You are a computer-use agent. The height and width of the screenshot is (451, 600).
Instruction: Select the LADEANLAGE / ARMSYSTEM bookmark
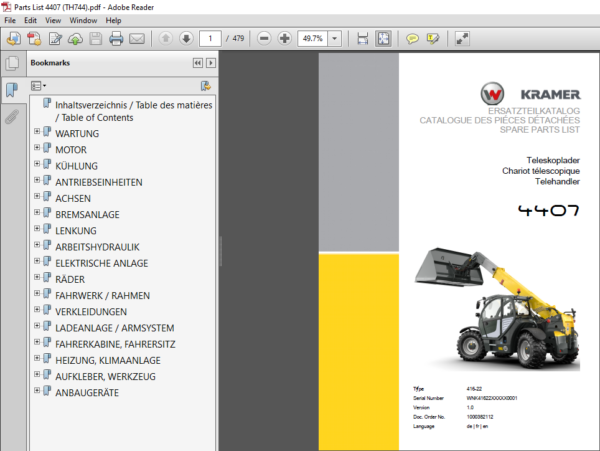click(x=115, y=328)
